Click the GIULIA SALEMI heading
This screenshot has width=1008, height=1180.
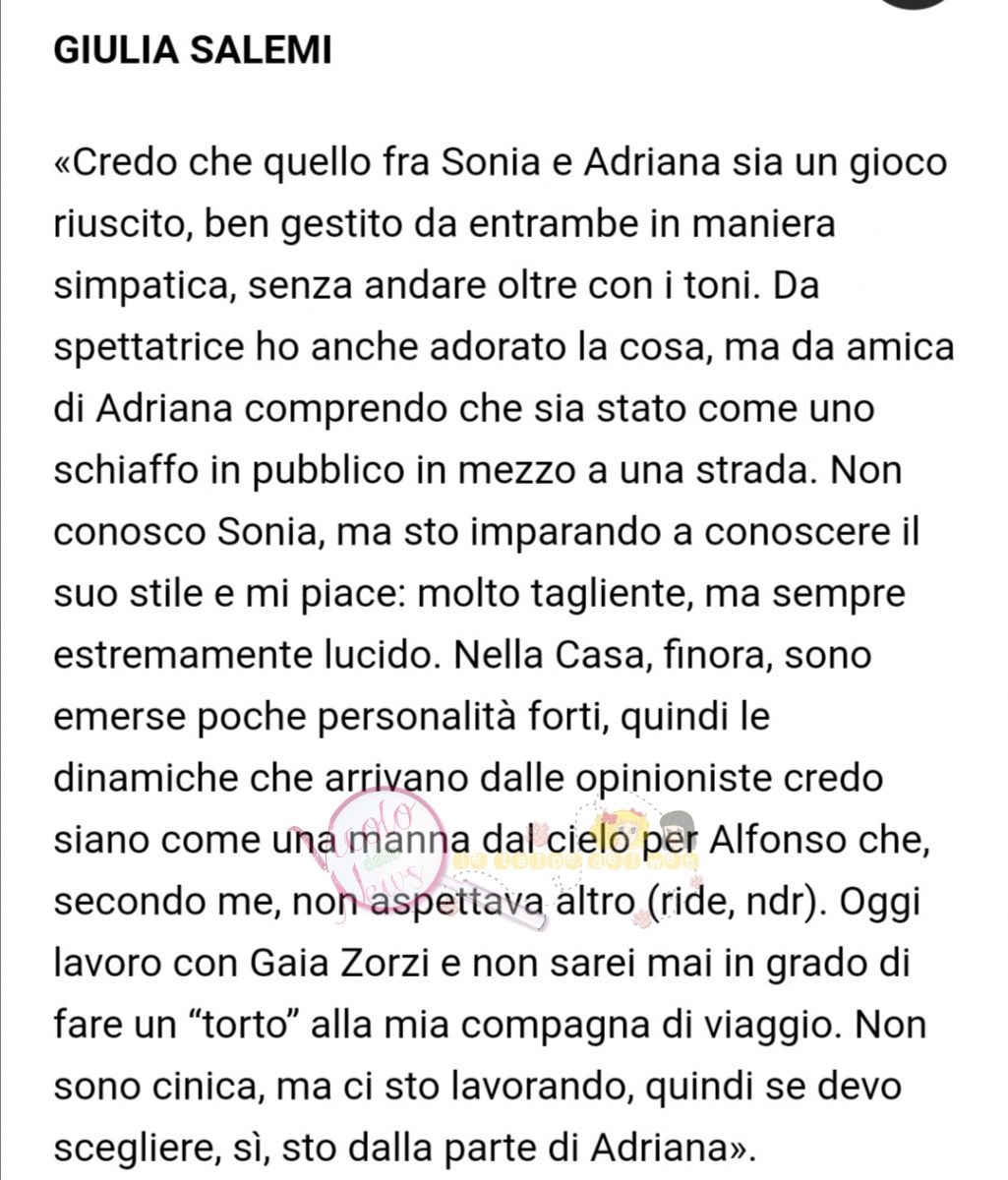(193, 50)
